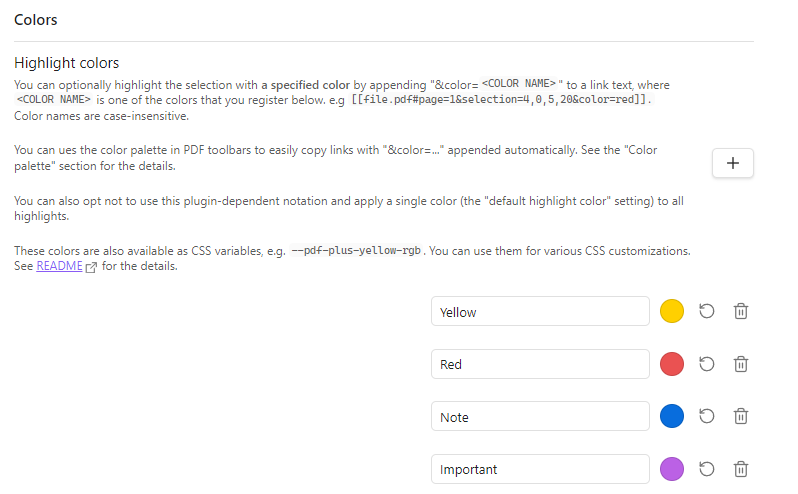Image resolution: width=798 pixels, height=494 pixels.
Task: Edit the Red color name field
Action: [540, 364]
